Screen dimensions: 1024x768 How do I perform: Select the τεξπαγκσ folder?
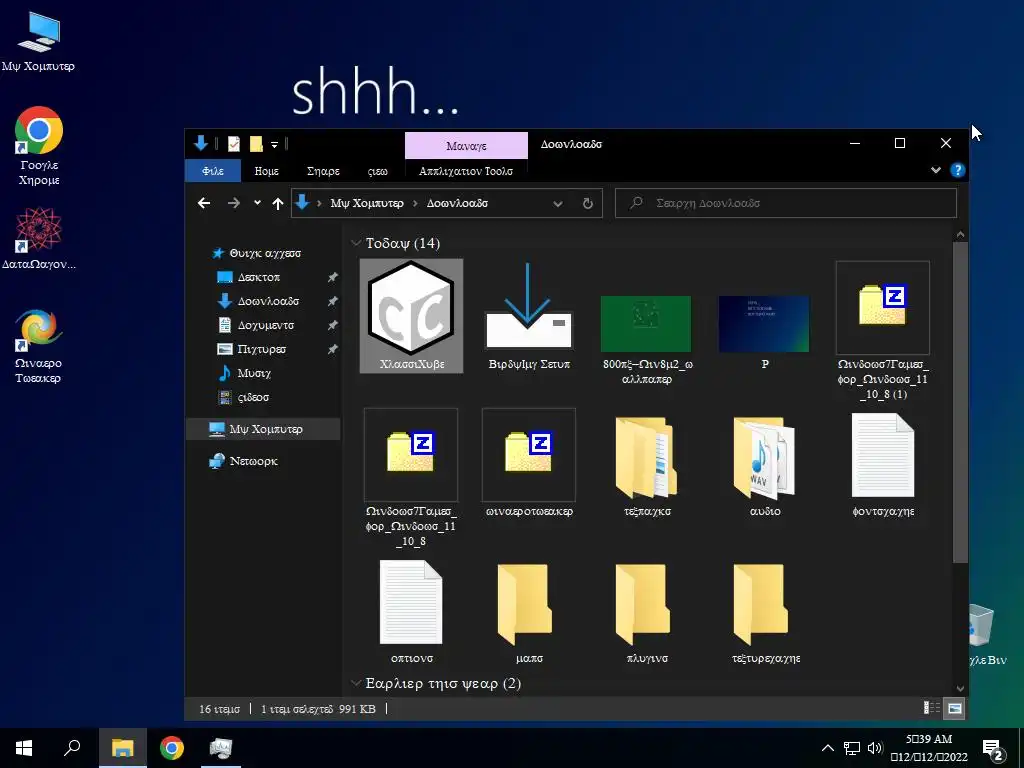[647, 465]
